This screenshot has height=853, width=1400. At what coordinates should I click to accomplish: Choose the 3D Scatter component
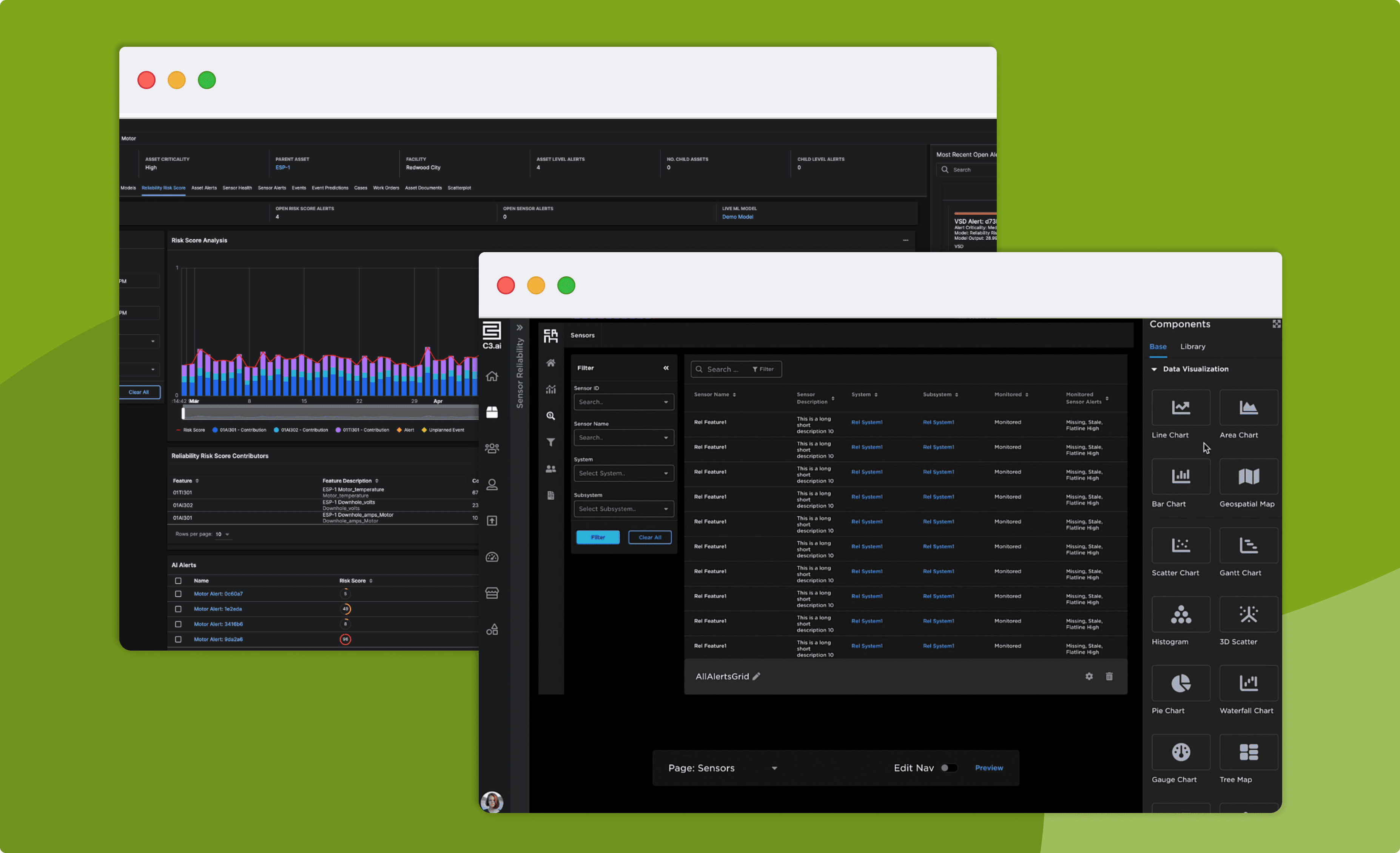coord(1248,614)
